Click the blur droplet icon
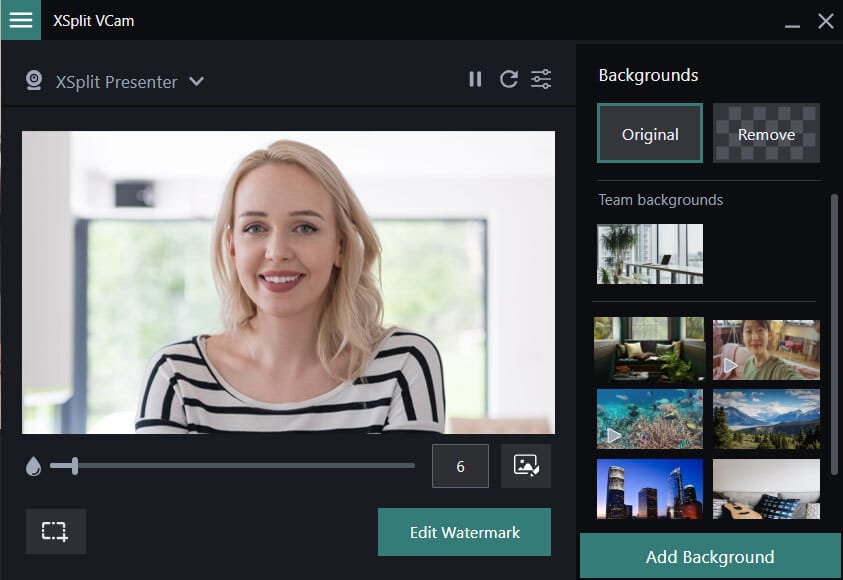Screen dimensions: 843x580 pyautogui.click(x=33, y=466)
